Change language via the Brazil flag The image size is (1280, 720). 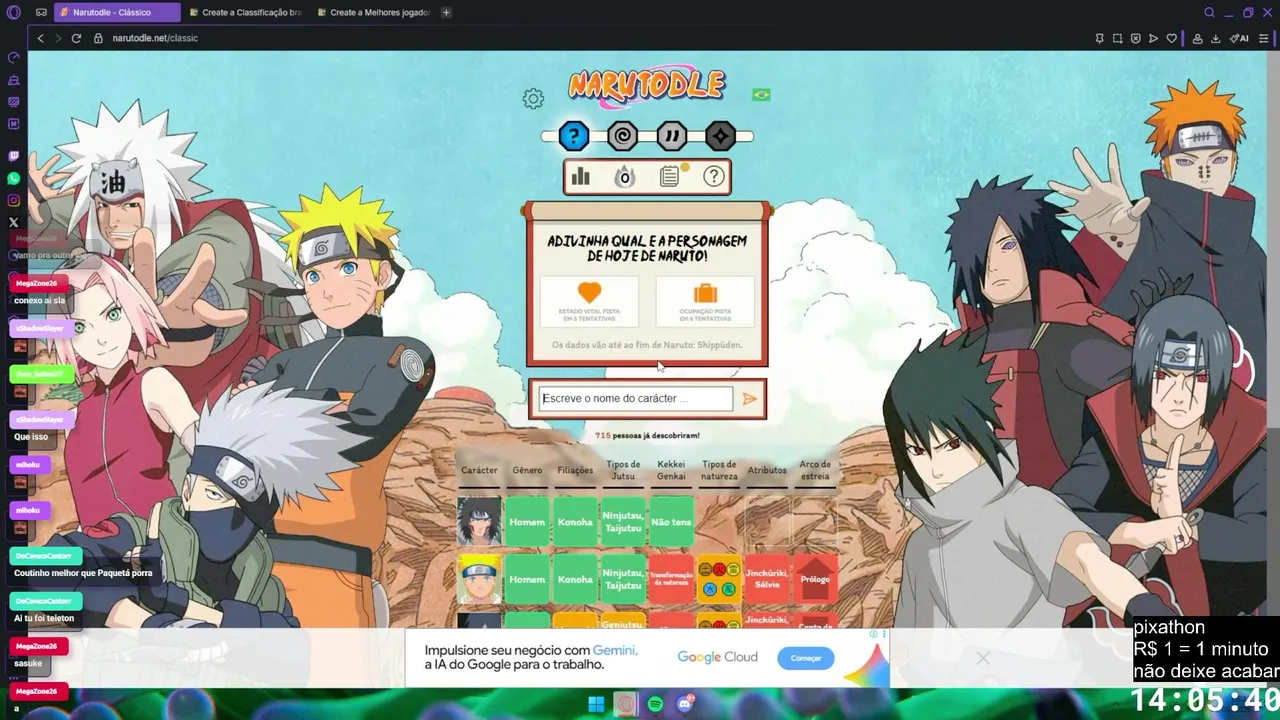(761, 94)
